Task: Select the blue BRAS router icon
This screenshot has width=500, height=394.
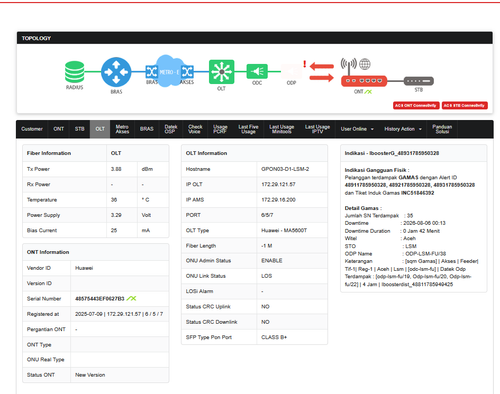Action: (x=116, y=72)
